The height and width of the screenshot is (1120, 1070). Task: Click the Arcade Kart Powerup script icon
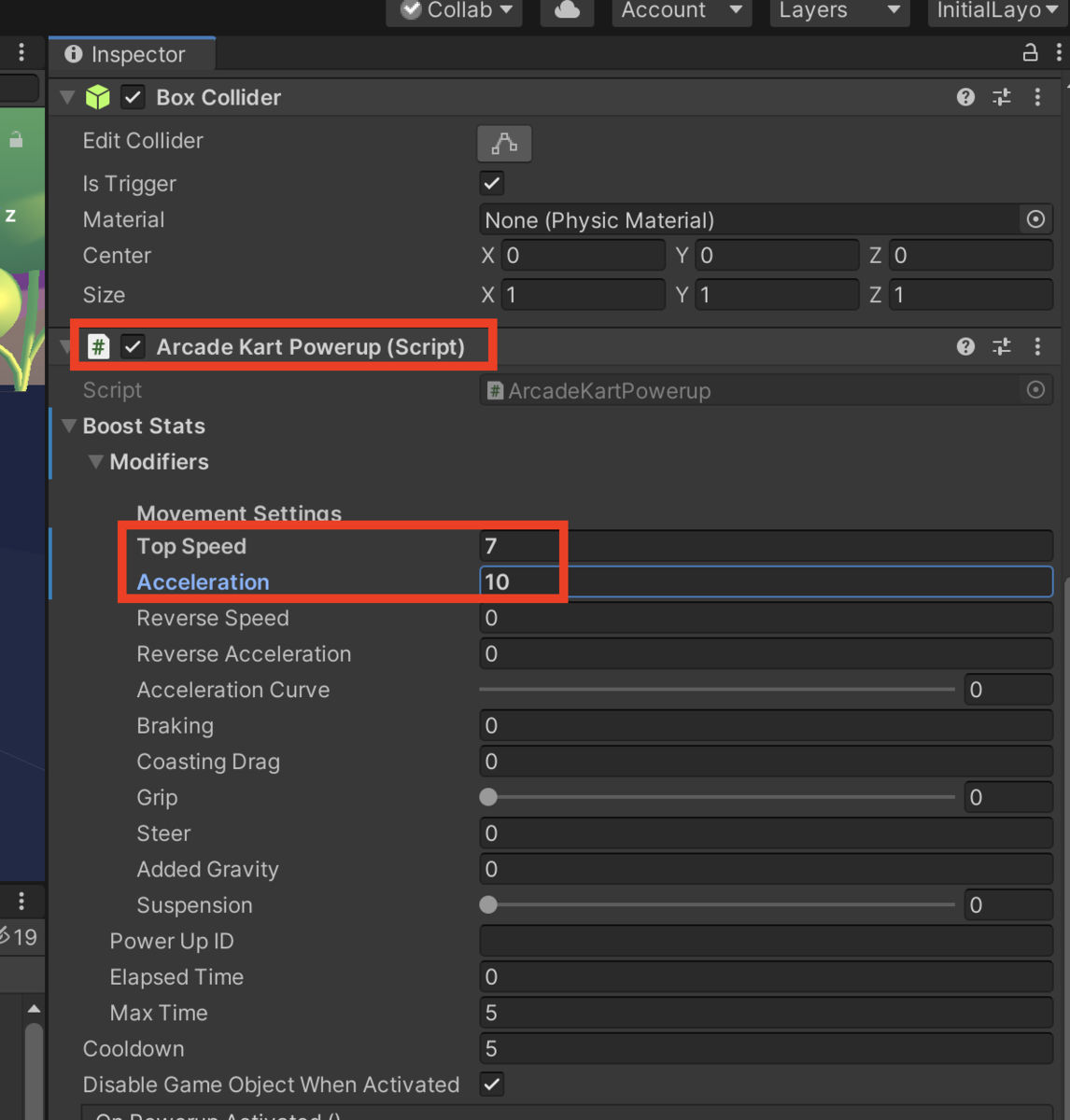tap(98, 346)
